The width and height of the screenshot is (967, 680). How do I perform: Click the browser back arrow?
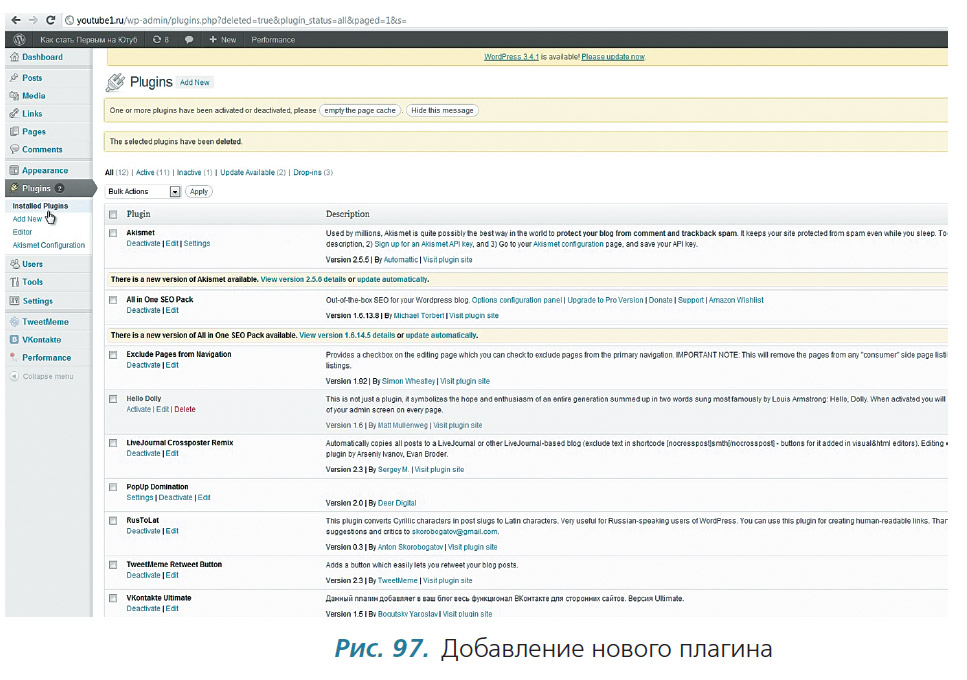pyautogui.click(x=16, y=20)
